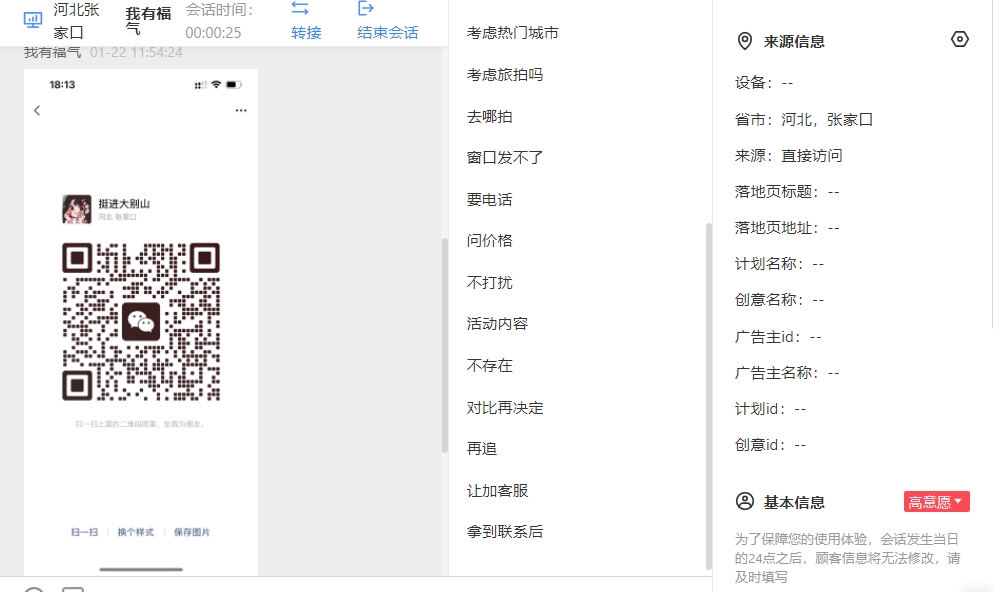
Task: Select quick reply 再追
Action: [x=482, y=448]
